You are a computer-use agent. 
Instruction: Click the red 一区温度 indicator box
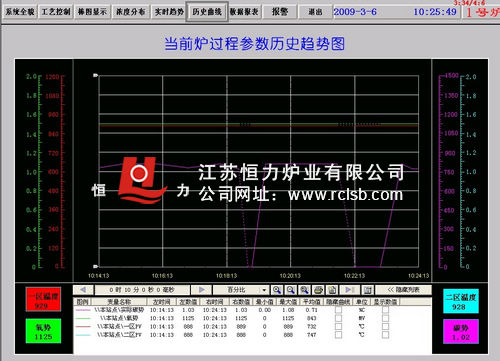click(x=44, y=300)
